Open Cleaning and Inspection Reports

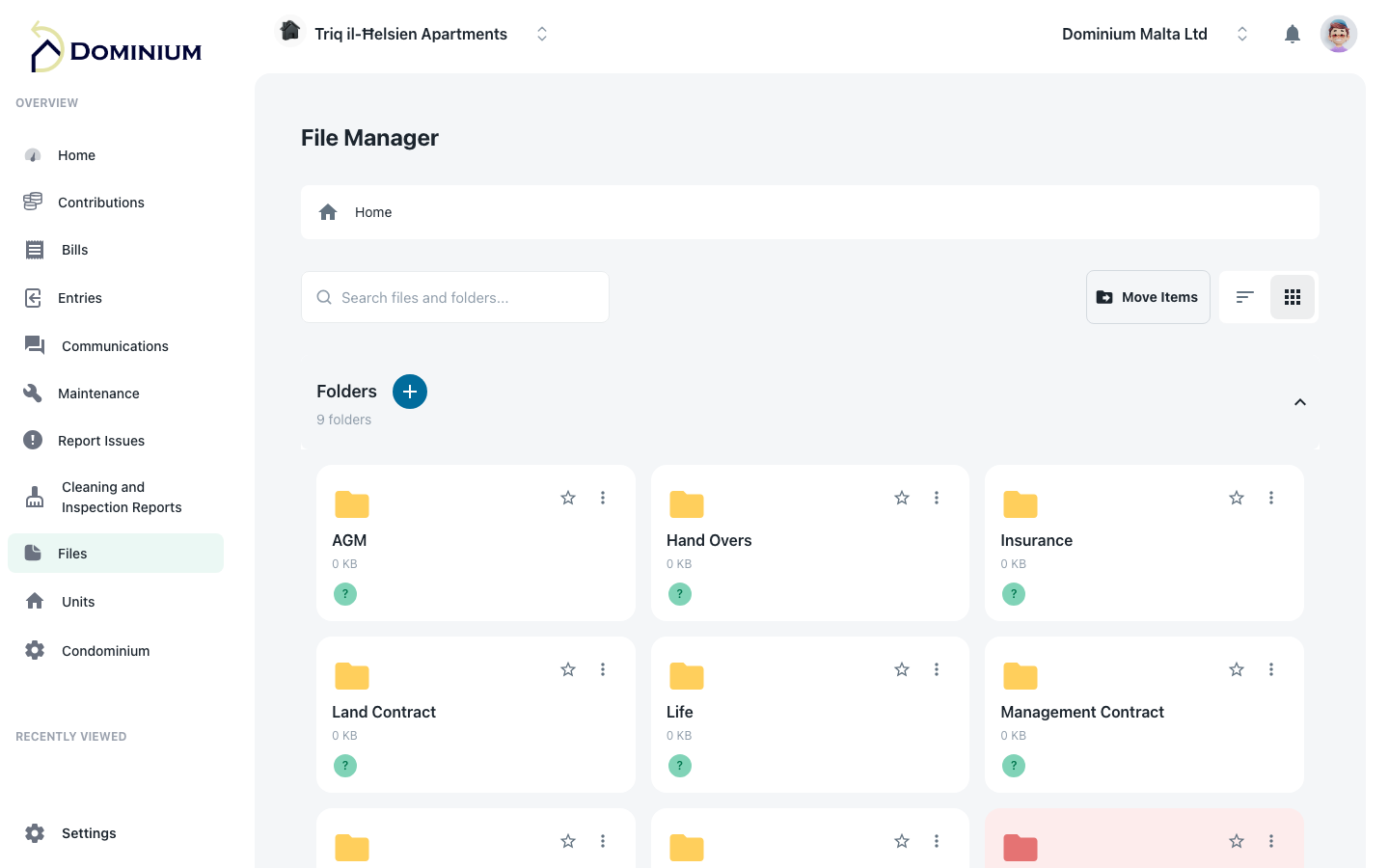point(116,498)
